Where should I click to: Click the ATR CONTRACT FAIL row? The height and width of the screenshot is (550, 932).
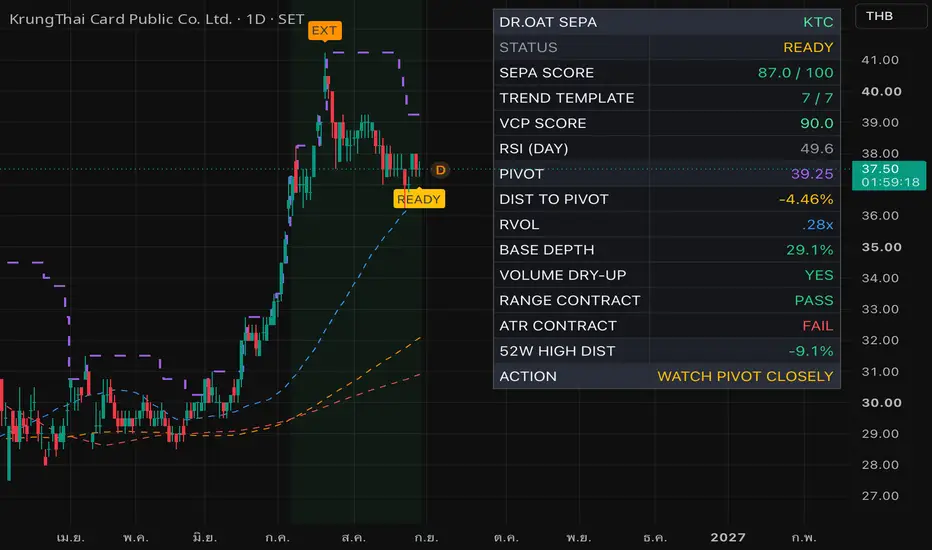click(666, 326)
